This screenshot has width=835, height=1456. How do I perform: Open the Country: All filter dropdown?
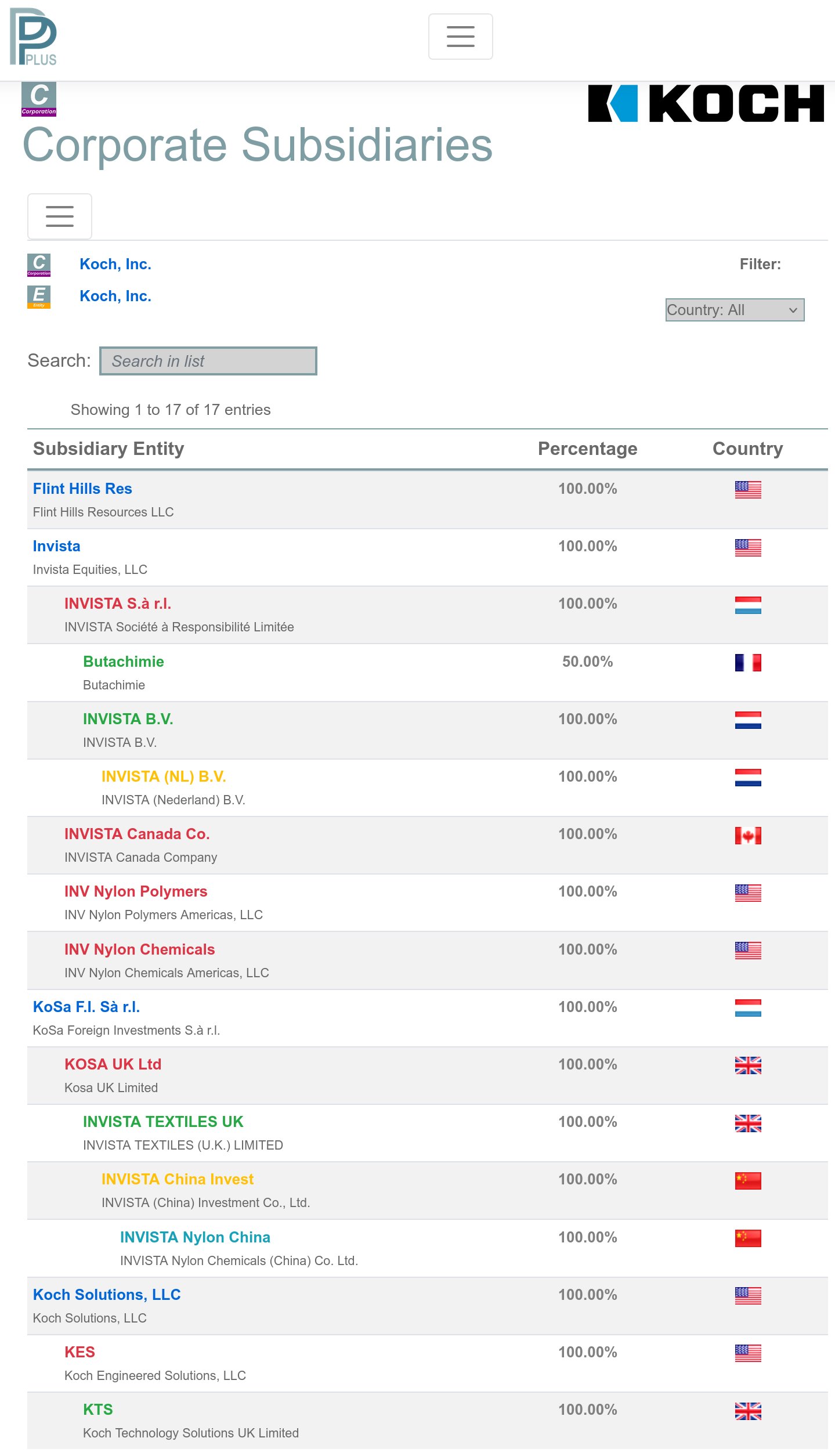pyautogui.click(x=735, y=310)
